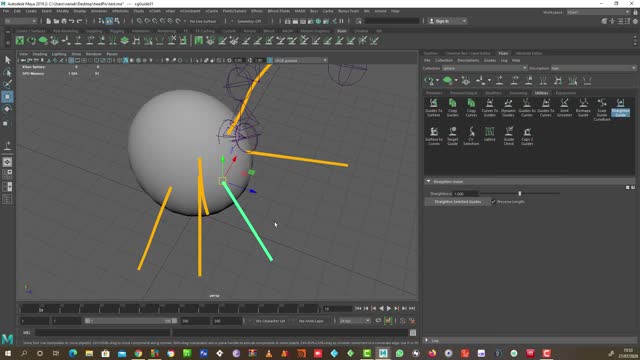This screenshot has height=360, width=640.
Task: Switch to the Utilities tab
Action: click(x=541, y=93)
